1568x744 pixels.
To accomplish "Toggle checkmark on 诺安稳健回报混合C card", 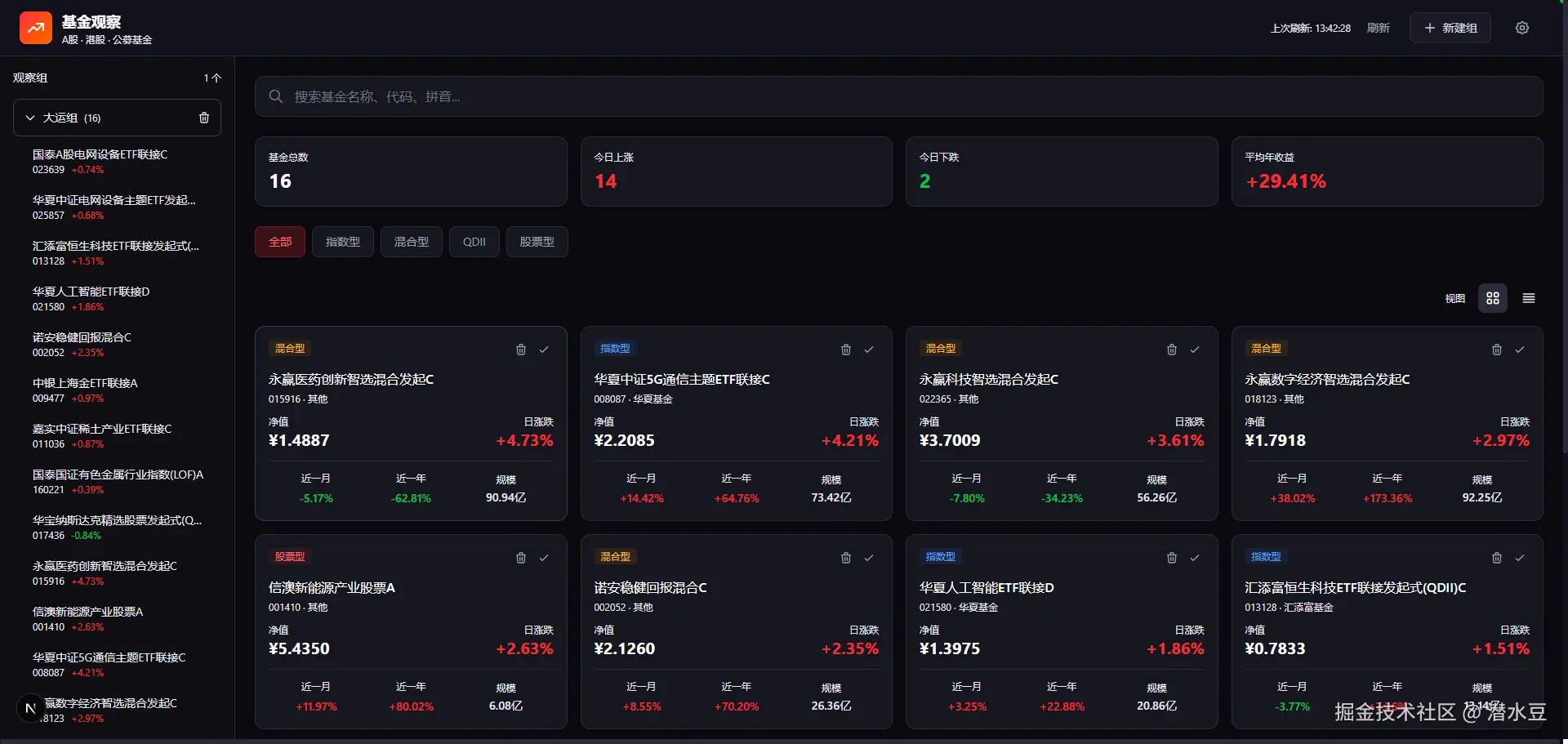I will [869, 558].
